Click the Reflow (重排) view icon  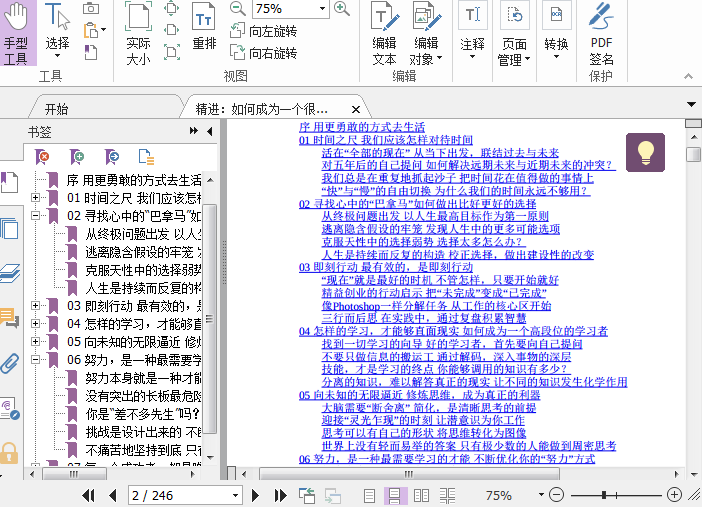[204, 33]
